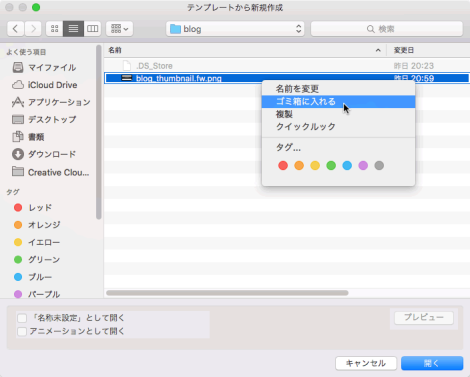Click the sidebar vertical scrollbar

(99, 132)
